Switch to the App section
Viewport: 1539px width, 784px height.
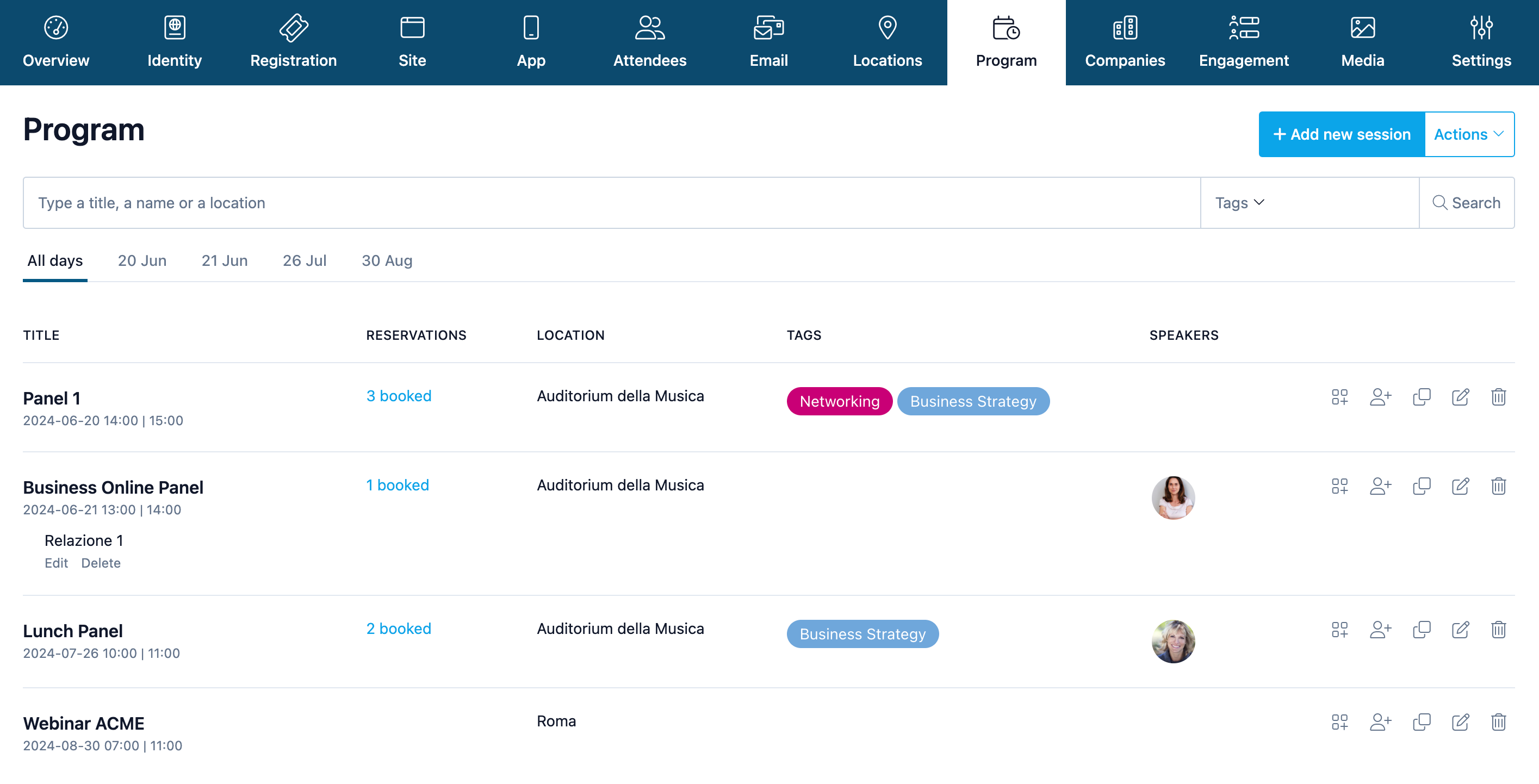click(531, 42)
